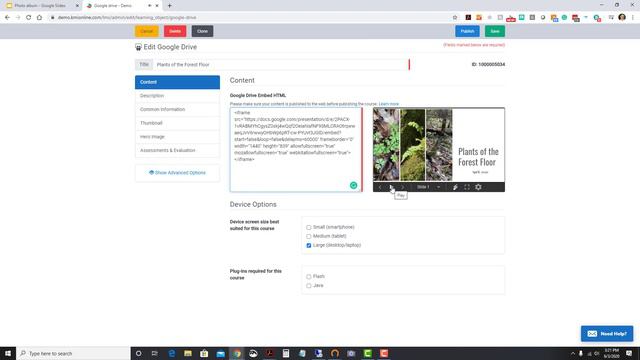Open the gear options in slide preview

click(478, 187)
